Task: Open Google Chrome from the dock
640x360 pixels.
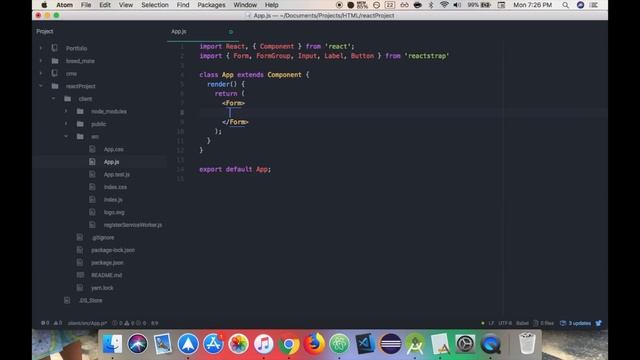Action: coord(289,344)
